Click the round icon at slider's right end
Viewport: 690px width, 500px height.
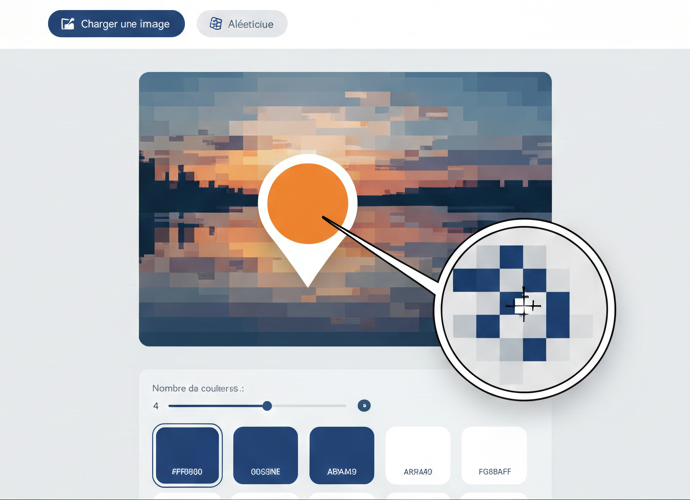coord(364,406)
